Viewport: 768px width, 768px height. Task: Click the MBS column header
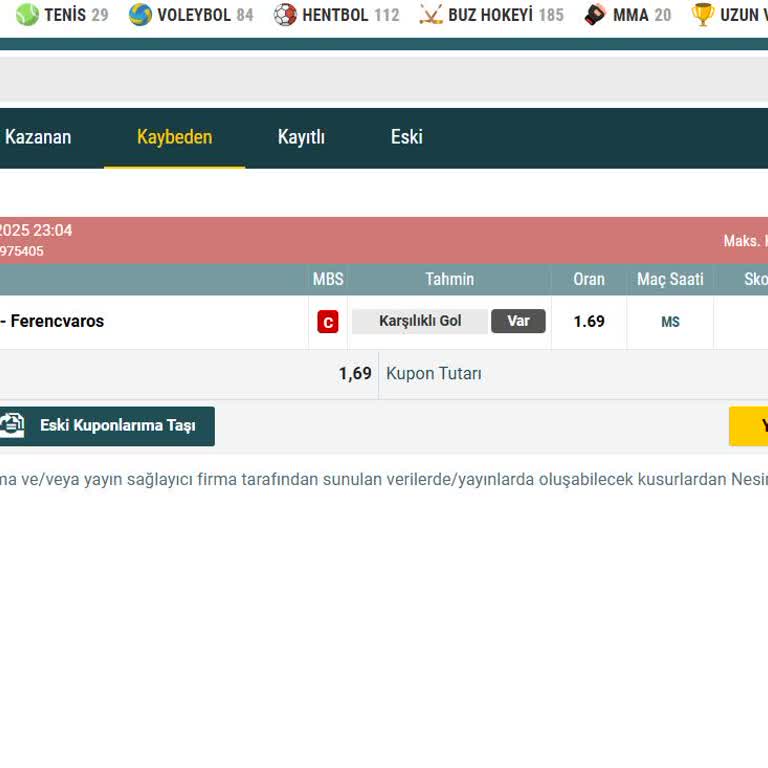pos(328,279)
